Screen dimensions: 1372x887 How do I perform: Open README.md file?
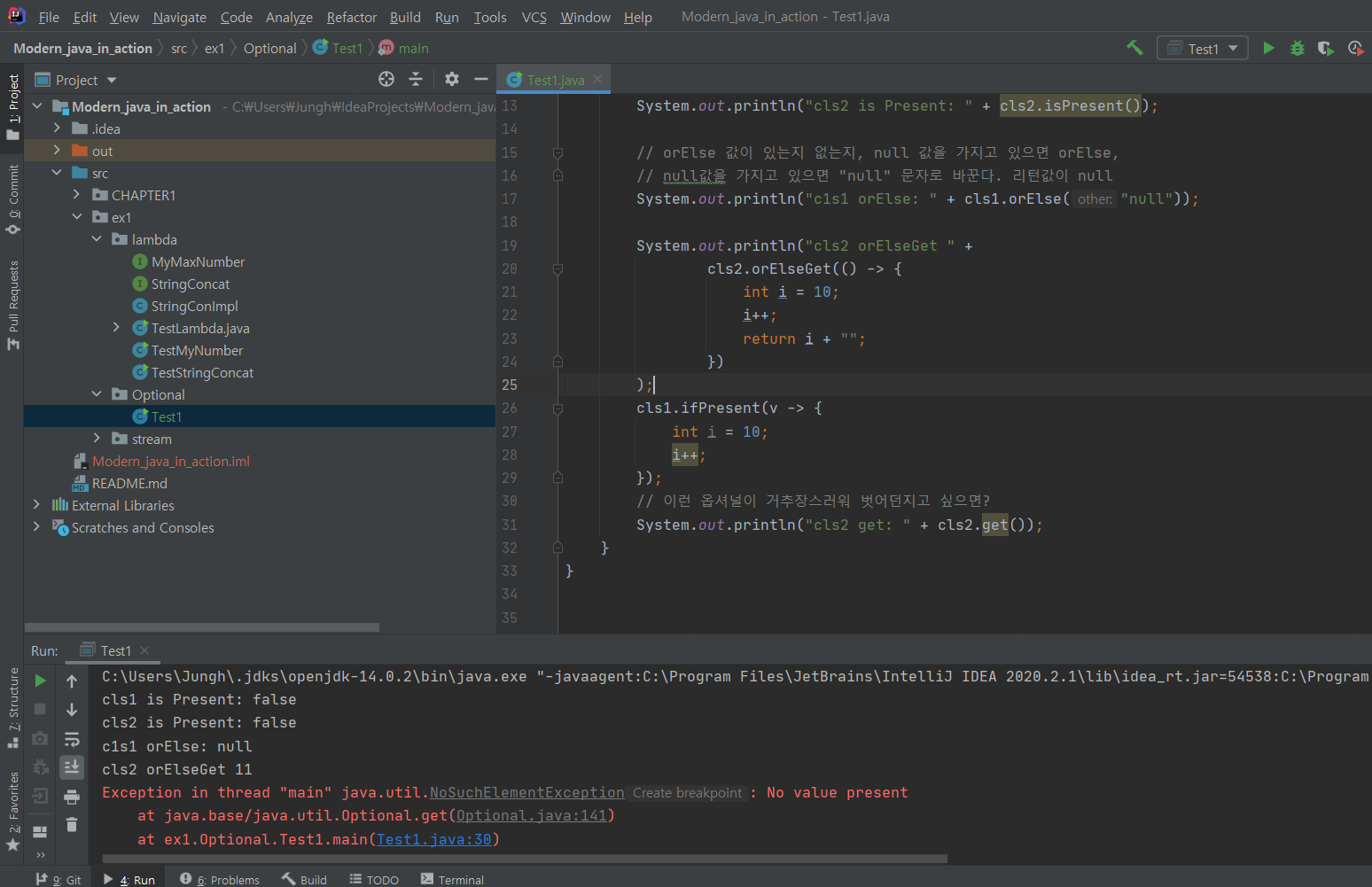click(x=129, y=484)
